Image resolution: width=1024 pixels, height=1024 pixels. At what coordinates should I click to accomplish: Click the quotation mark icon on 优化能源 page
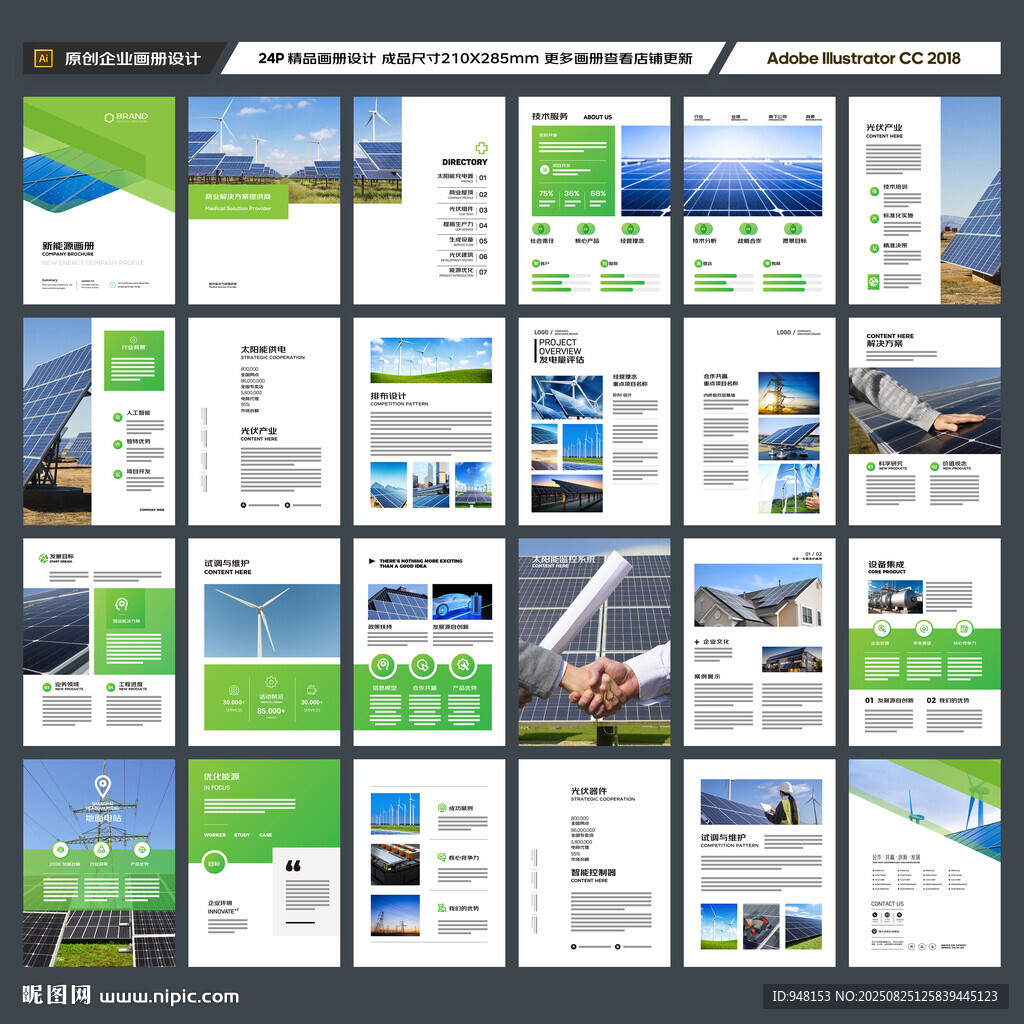(x=293, y=866)
